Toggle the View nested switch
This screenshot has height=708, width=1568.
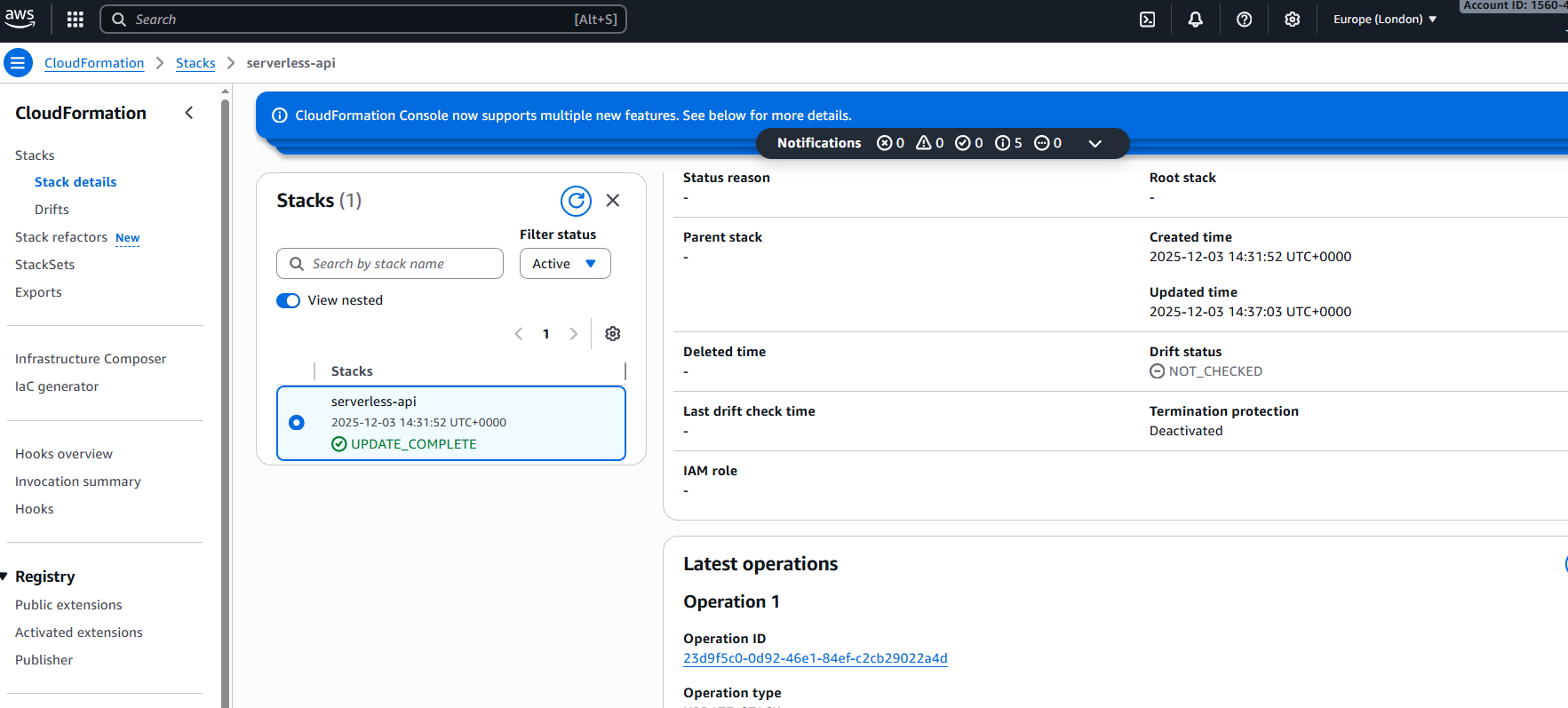click(288, 300)
